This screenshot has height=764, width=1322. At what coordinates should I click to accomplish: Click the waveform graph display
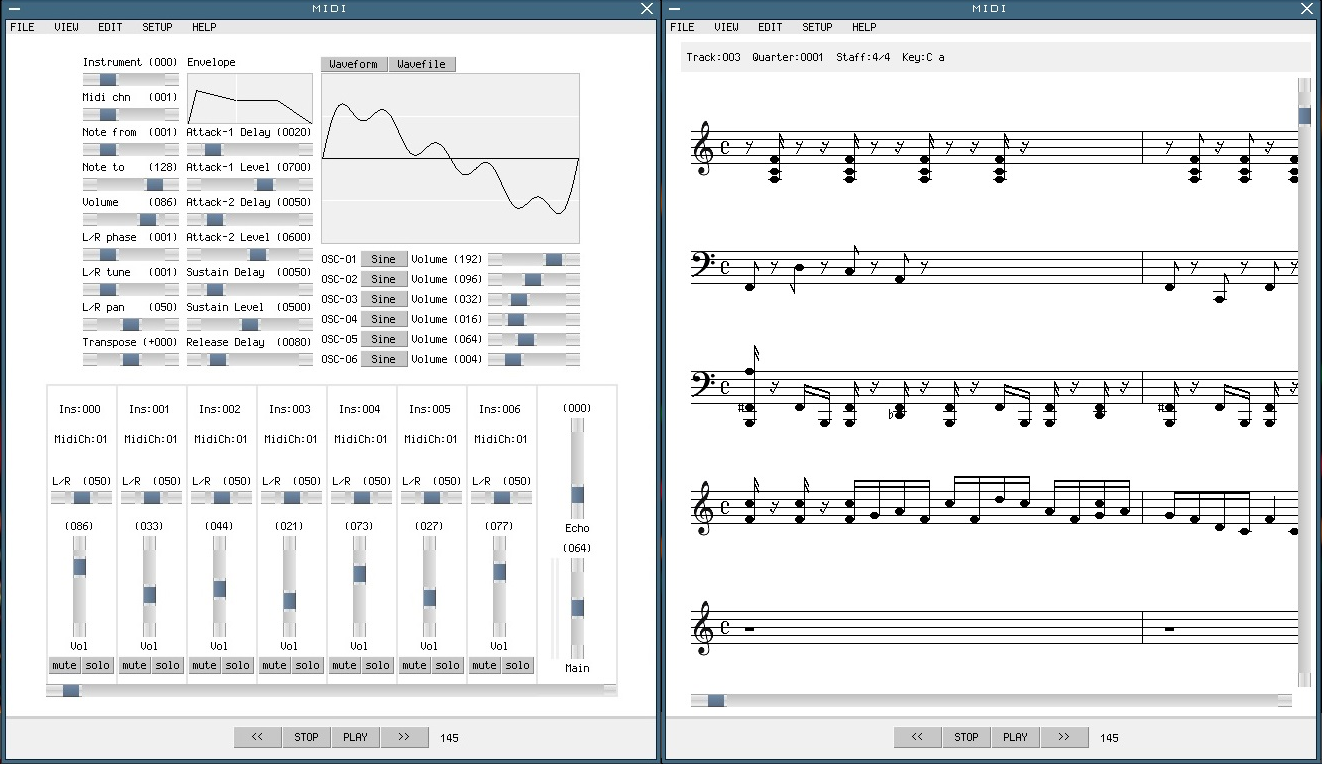450,158
